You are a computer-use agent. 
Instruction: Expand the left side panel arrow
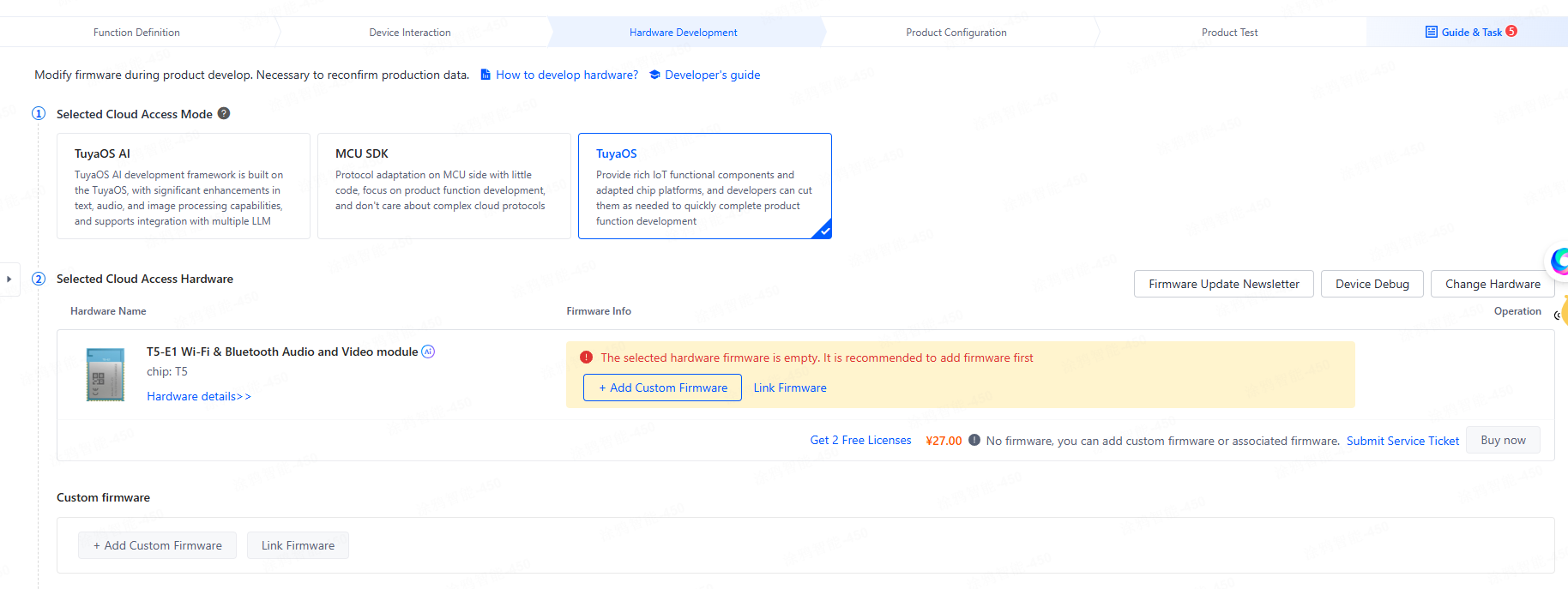pos(9,279)
